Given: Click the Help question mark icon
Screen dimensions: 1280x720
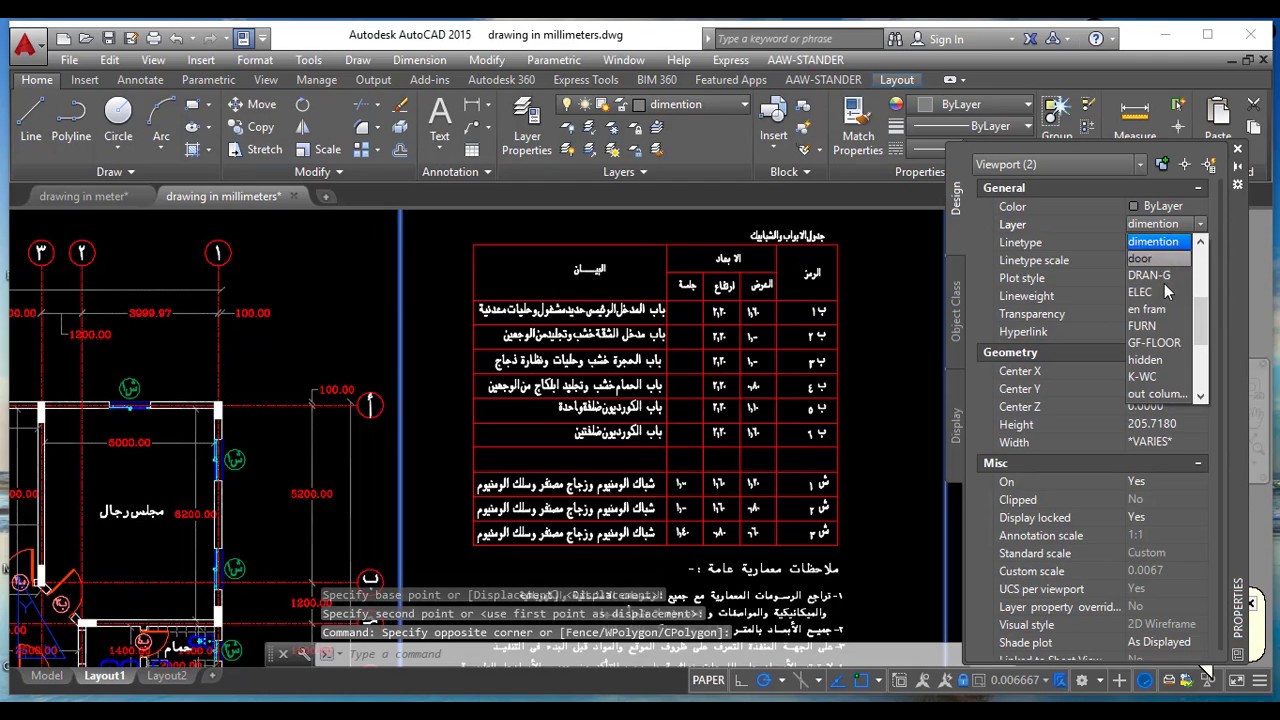Looking at the screenshot, I should [x=1096, y=39].
